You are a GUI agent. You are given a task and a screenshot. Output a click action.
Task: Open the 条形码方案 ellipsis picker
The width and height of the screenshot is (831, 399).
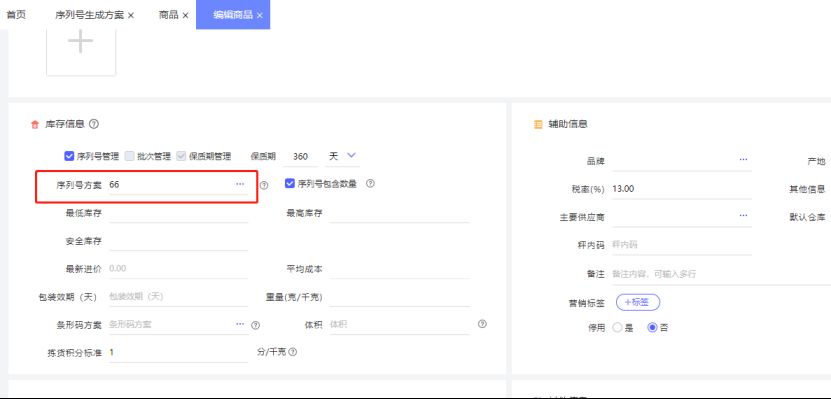pos(240,324)
